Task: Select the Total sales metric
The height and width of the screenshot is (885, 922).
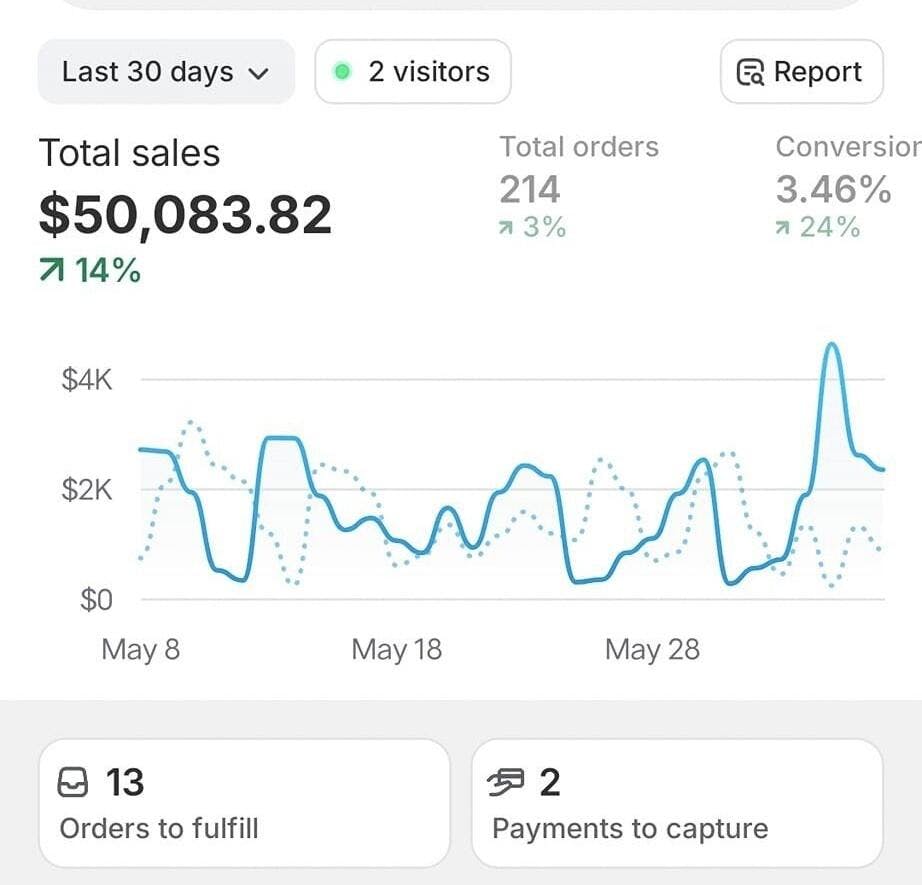Action: pos(130,153)
